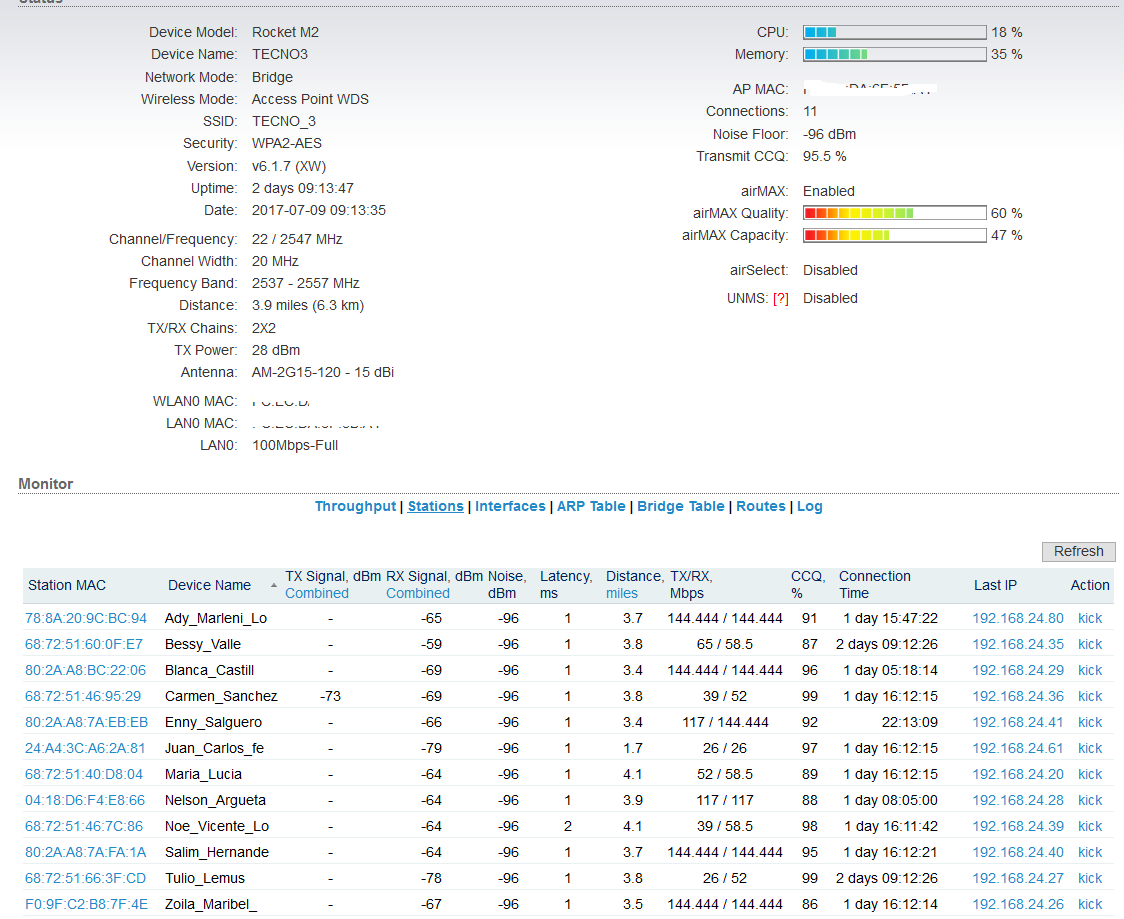Viewport: 1124px width, 919px height.
Task: Open station MAC 68:72:51:46:95:29
Action: point(82,696)
